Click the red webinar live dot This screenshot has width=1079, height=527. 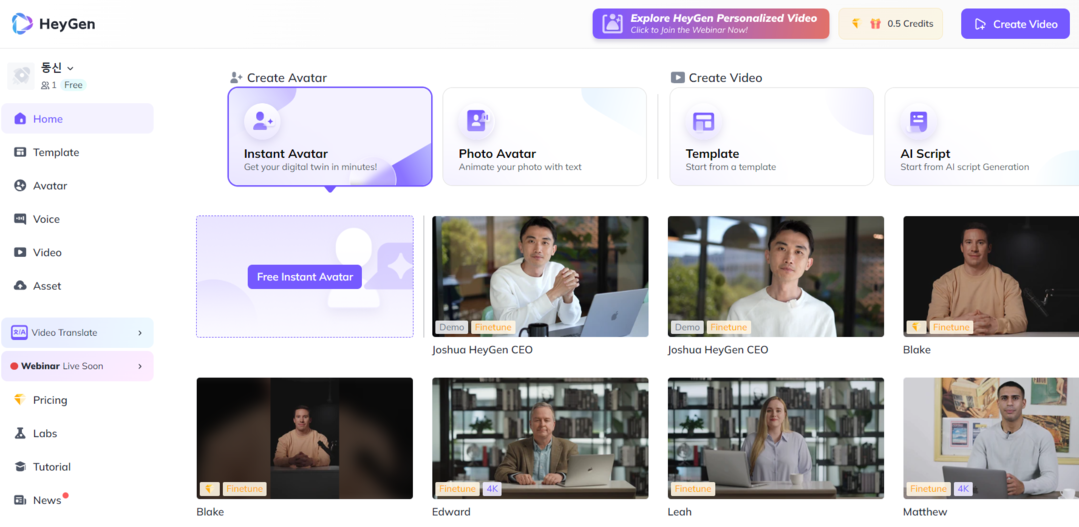click(14, 366)
